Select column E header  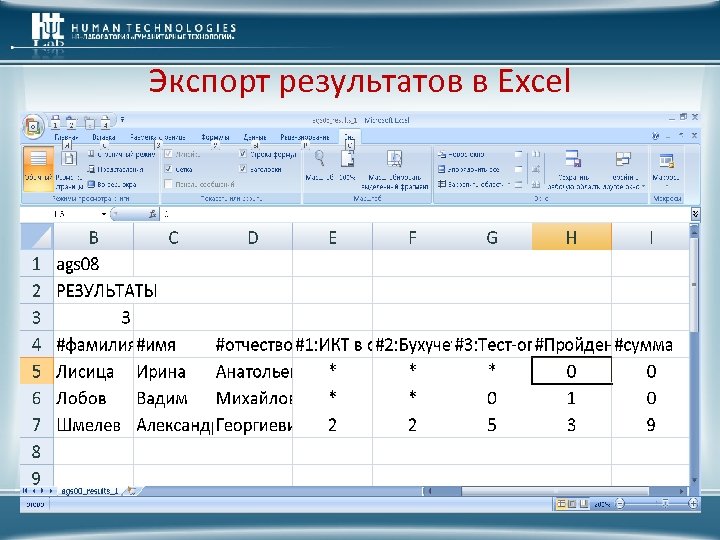332,237
